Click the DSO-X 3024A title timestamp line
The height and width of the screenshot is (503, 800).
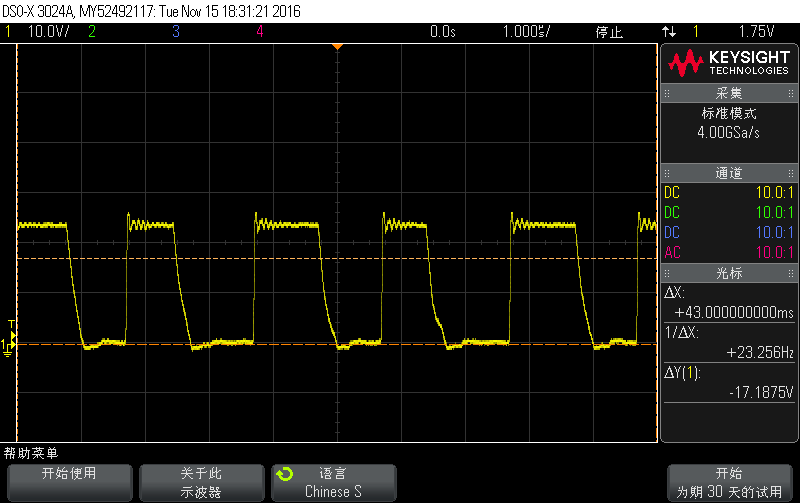tap(152, 11)
